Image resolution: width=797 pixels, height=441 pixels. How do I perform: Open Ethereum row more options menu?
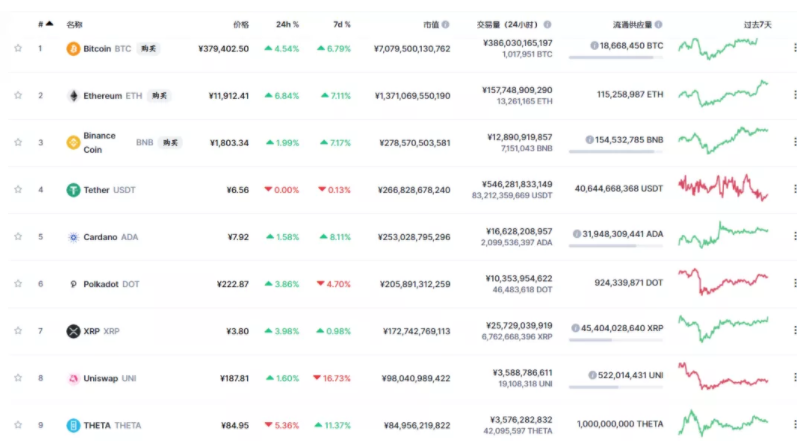click(x=794, y=94)
